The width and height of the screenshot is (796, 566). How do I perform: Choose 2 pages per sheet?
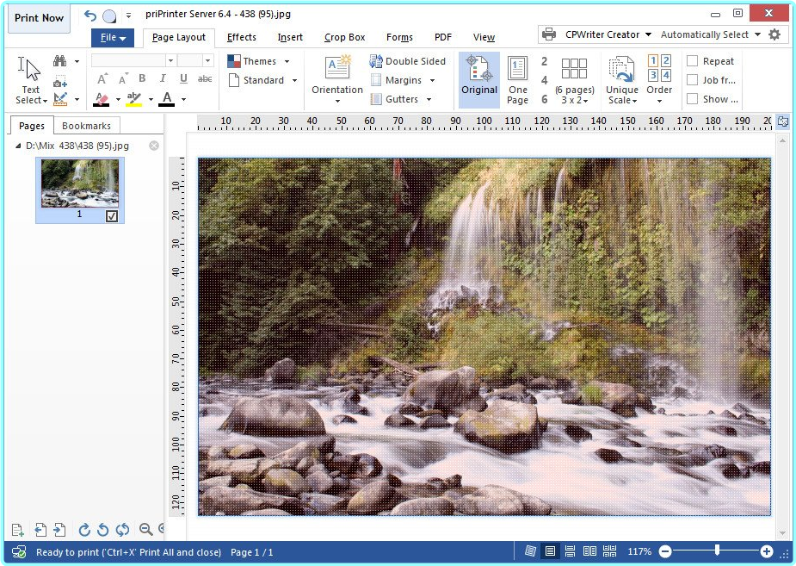click(544, 61)
